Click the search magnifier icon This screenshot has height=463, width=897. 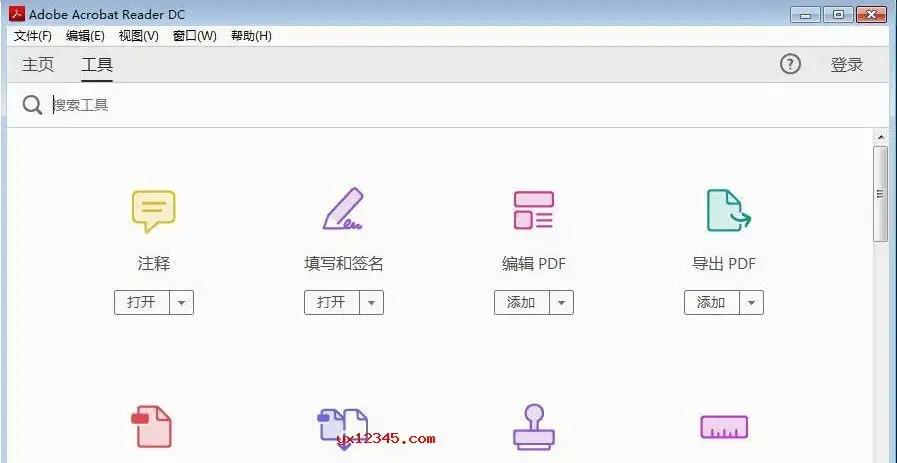click(32, 105)
